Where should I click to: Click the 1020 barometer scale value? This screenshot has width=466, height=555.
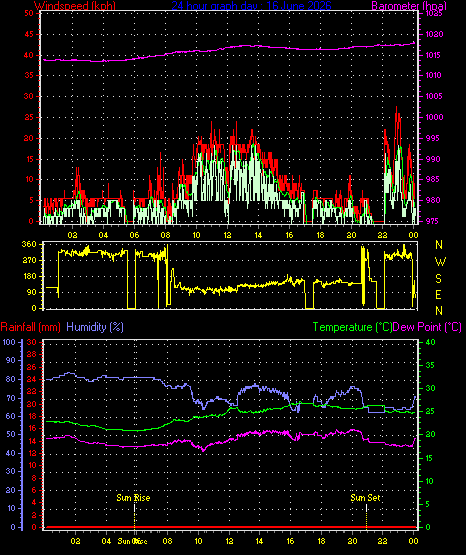click(434, 34)
